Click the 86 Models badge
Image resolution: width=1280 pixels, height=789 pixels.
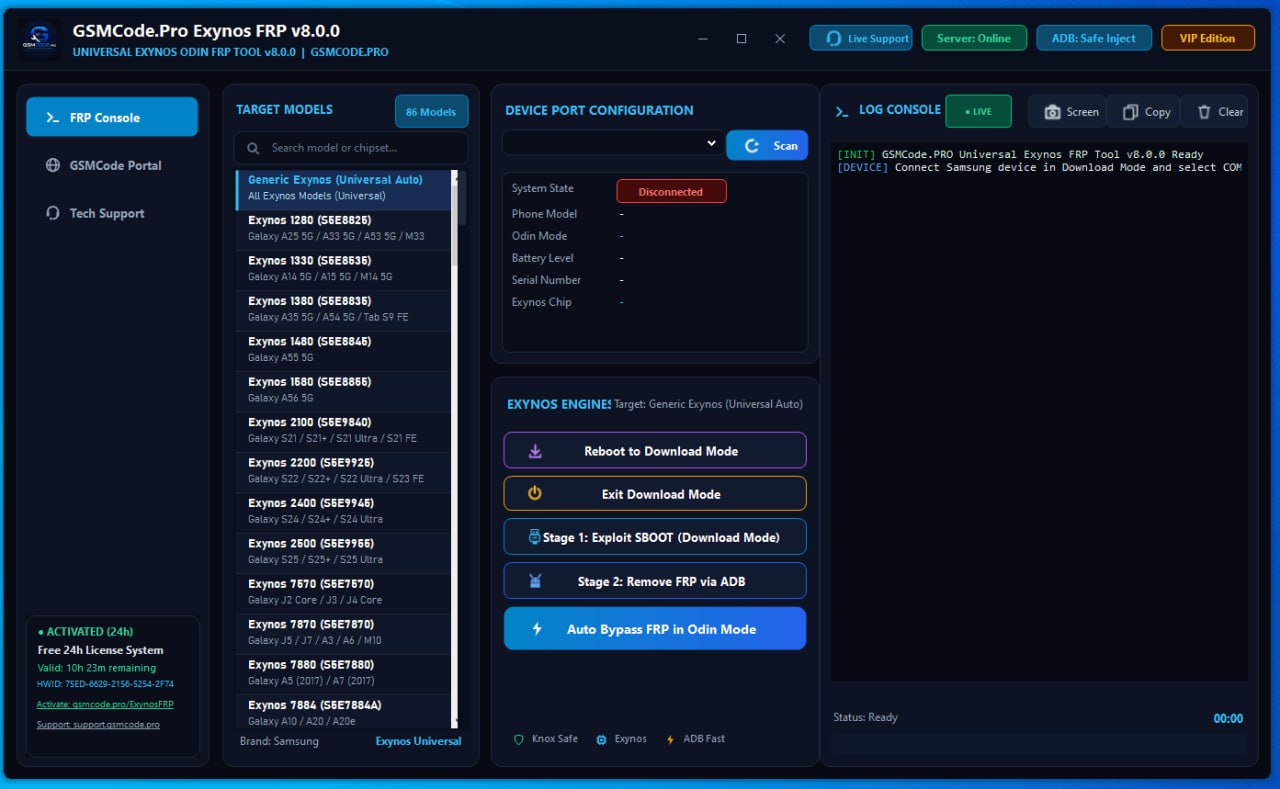pyautogui.click(x=432, y=112)
